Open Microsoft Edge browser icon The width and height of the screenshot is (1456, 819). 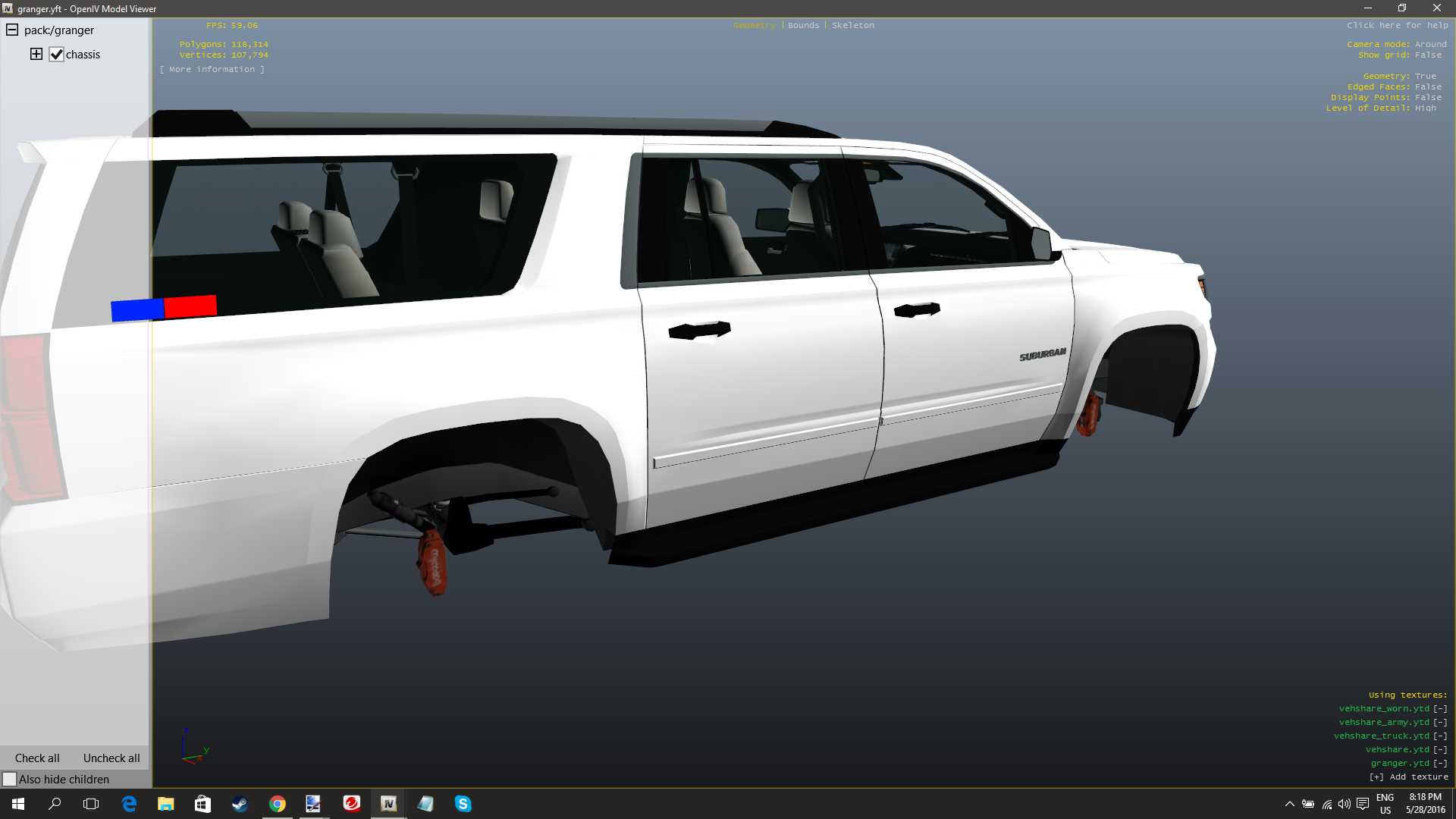click(x=129, y=804)
